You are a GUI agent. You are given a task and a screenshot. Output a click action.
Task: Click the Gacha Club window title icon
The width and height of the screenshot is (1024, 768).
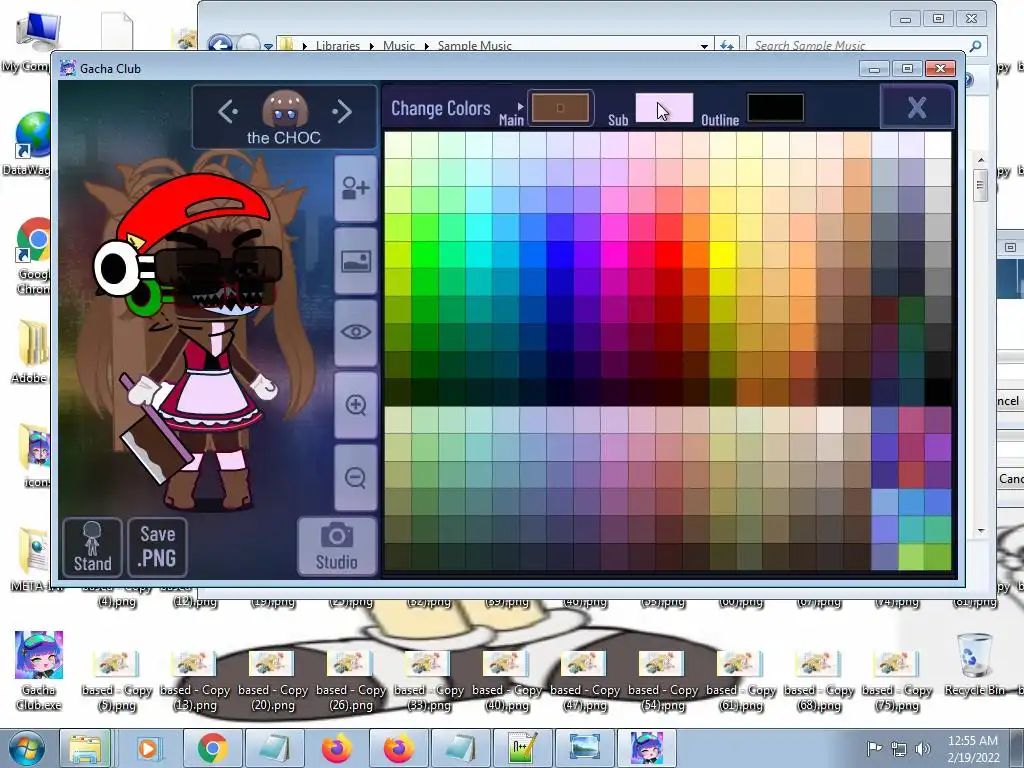[67, 68]
